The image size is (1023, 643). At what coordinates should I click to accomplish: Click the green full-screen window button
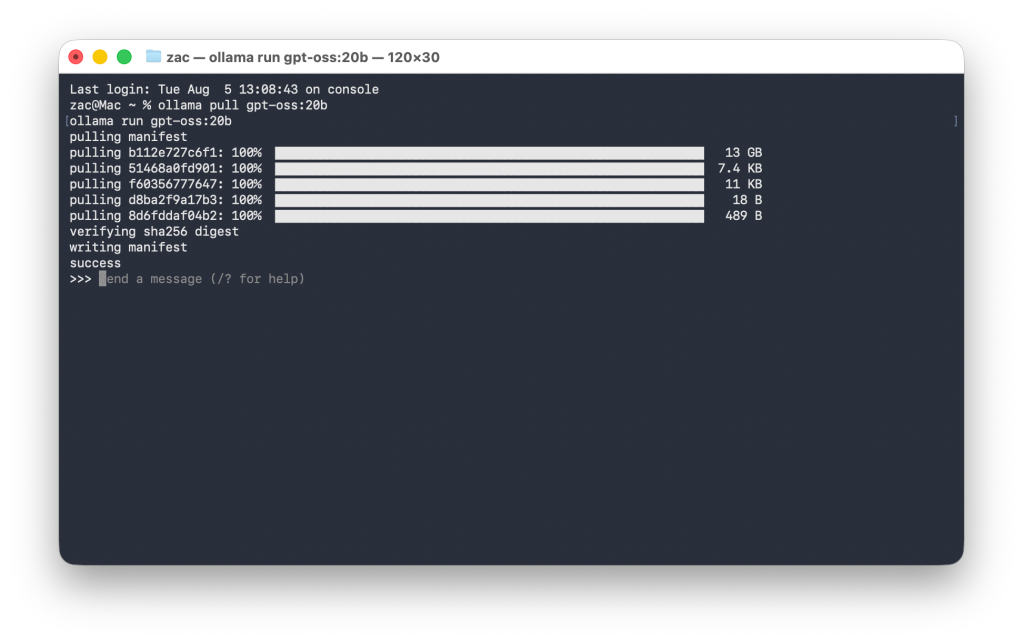pos(124,57)
